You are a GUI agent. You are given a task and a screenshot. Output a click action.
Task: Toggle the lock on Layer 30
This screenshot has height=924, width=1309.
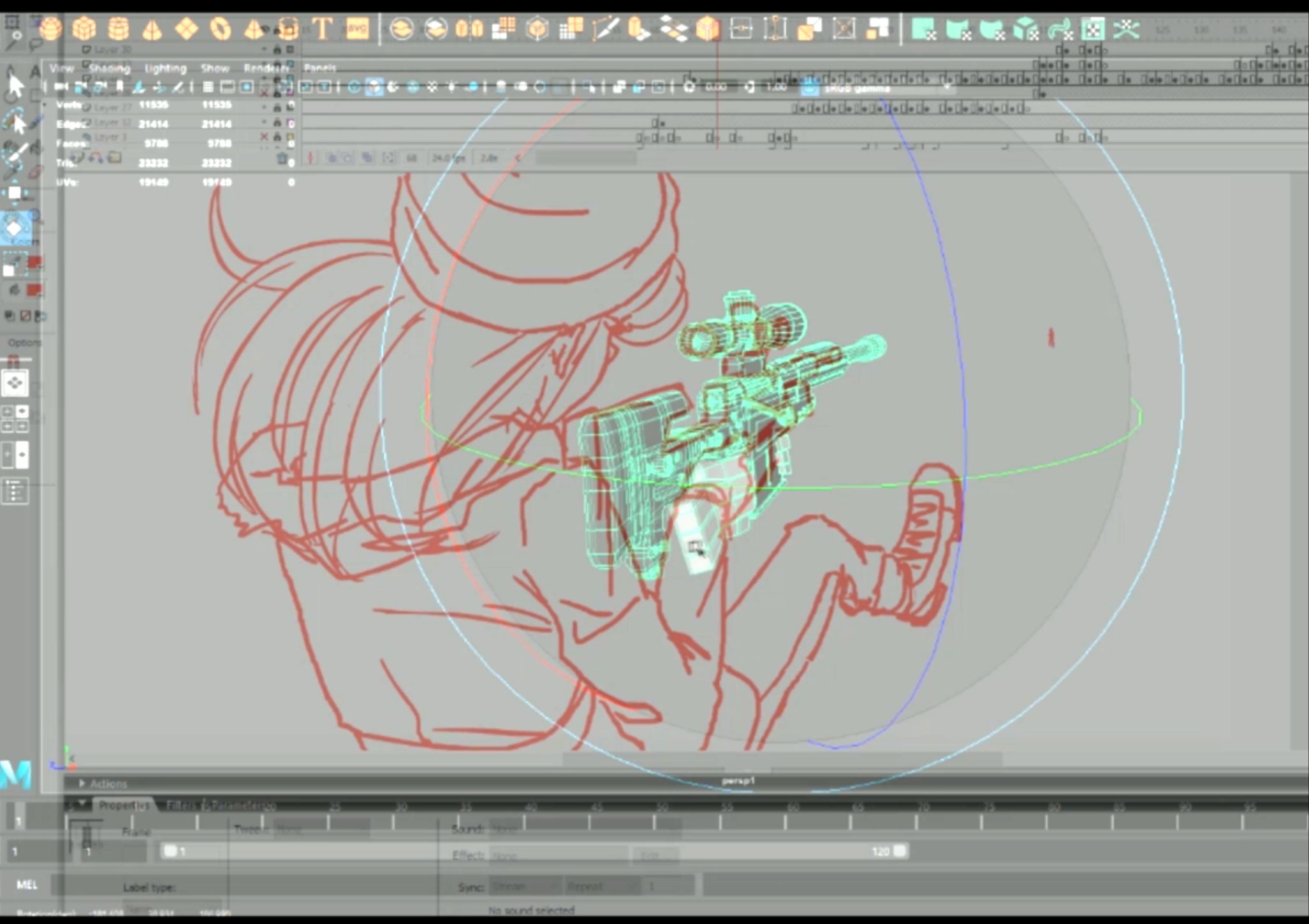277,49
